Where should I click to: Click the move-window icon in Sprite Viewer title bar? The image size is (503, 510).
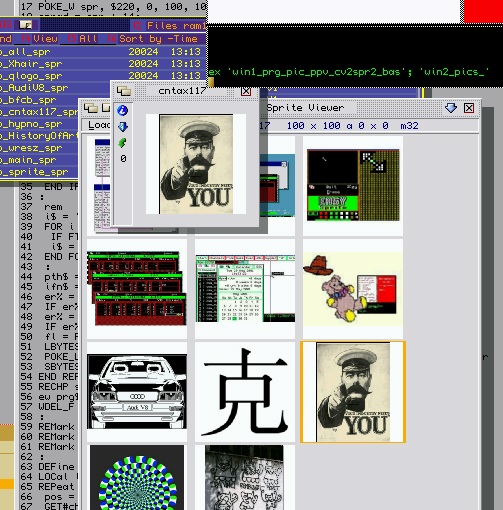click(90, 108)
